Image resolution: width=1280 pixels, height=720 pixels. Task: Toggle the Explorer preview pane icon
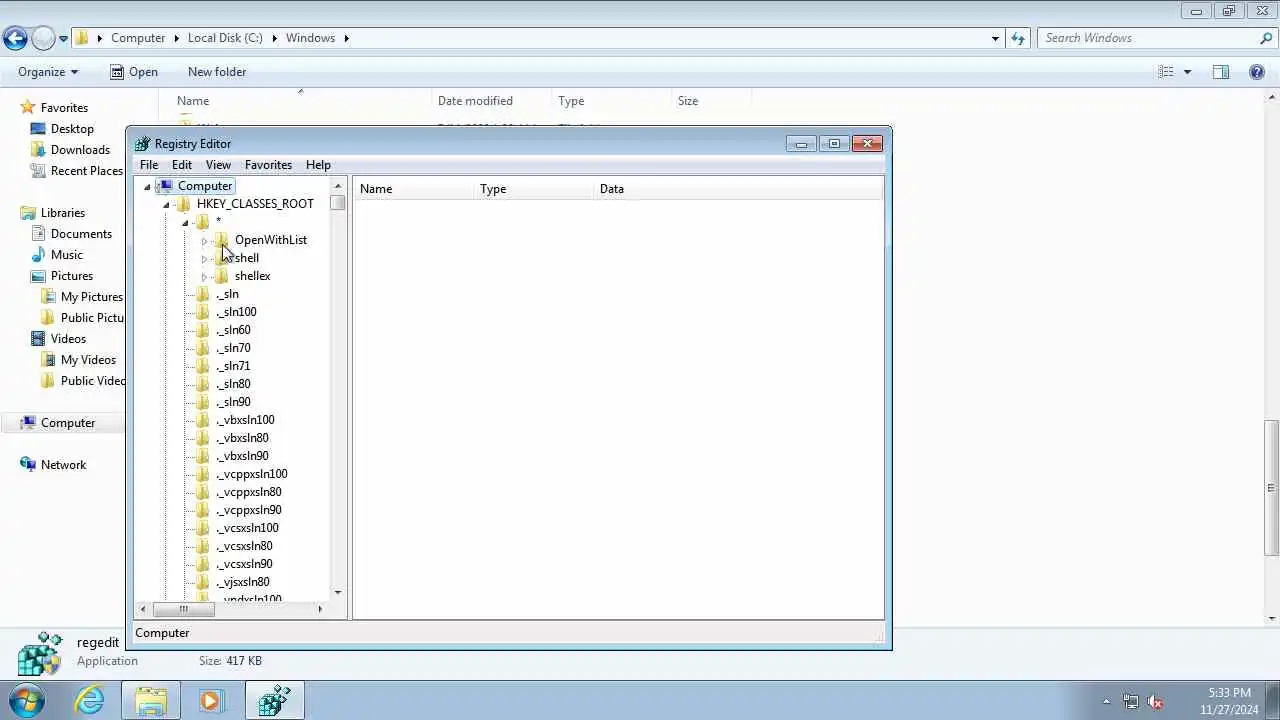pyautogui.click(x=1220, y=72)
